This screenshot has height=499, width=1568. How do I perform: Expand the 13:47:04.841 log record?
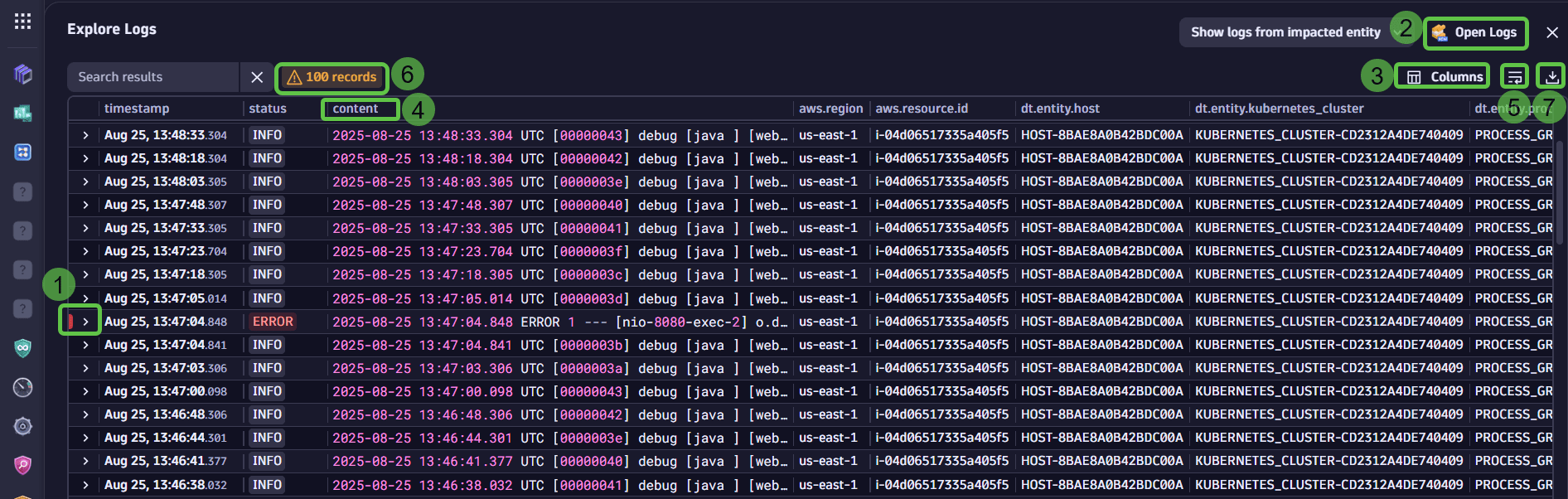pos(85,345)
